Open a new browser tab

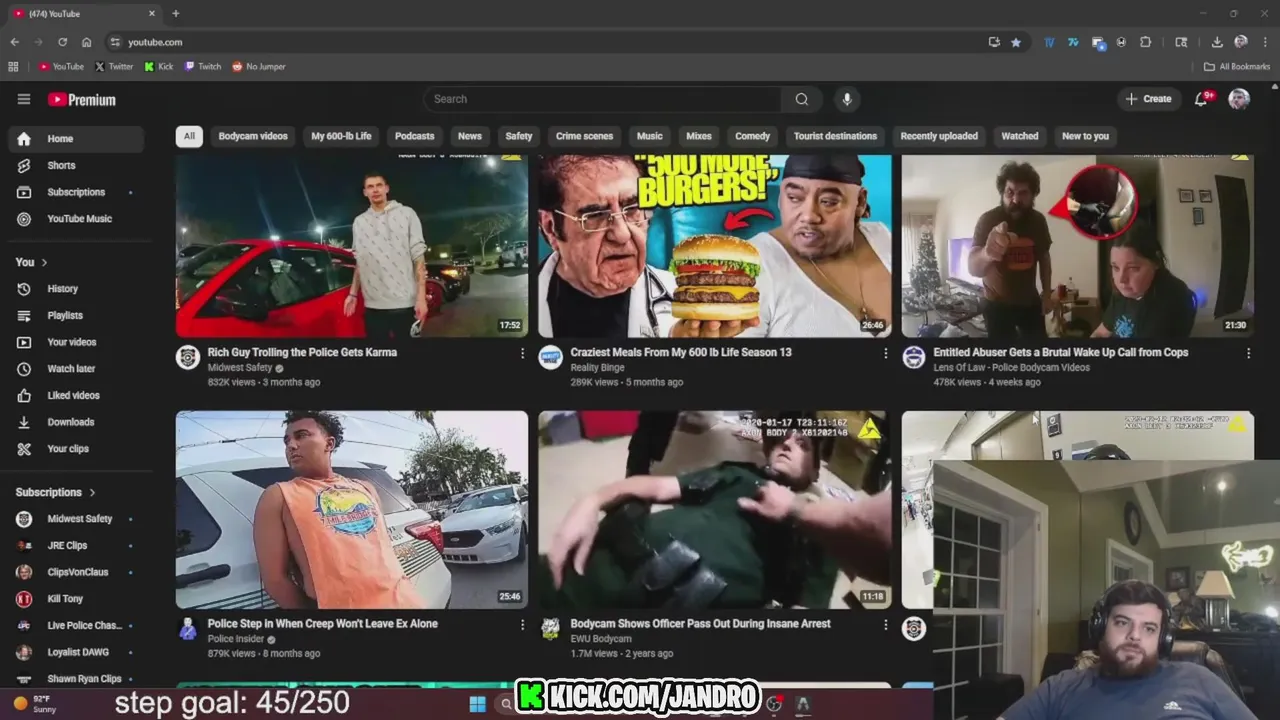coord(176,14)
